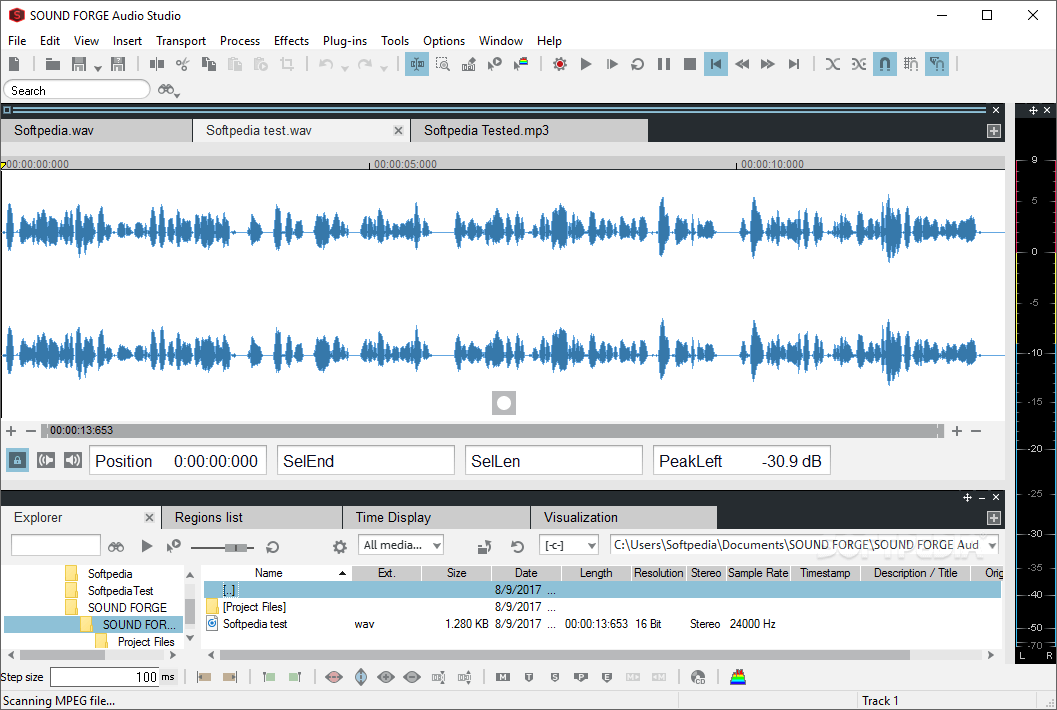1057x710 pixels.
Task: Select the SOUND FORGE folder in tree
Action: (x=127, y=608)
